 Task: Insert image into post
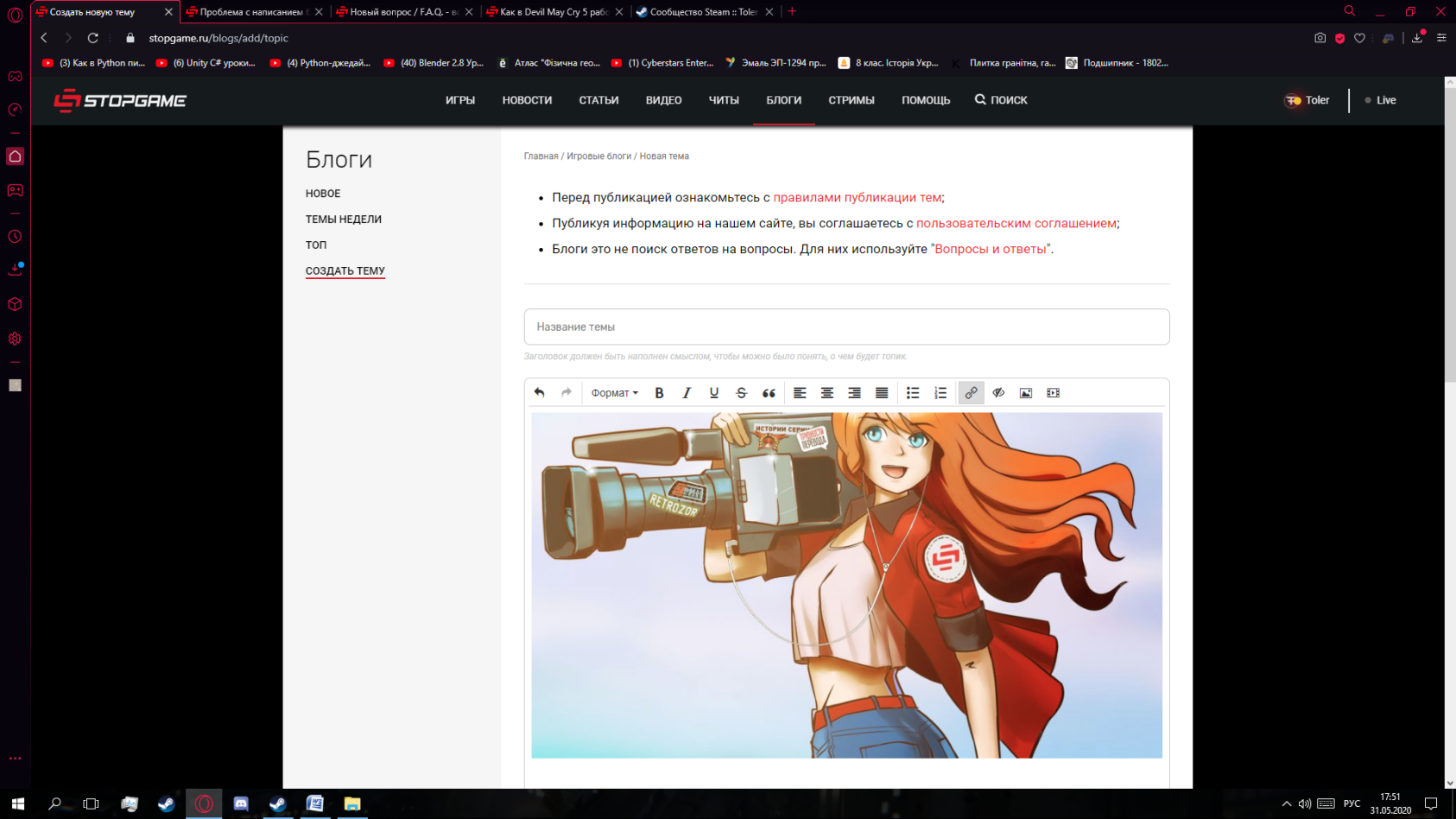(x=1026, y=393)
